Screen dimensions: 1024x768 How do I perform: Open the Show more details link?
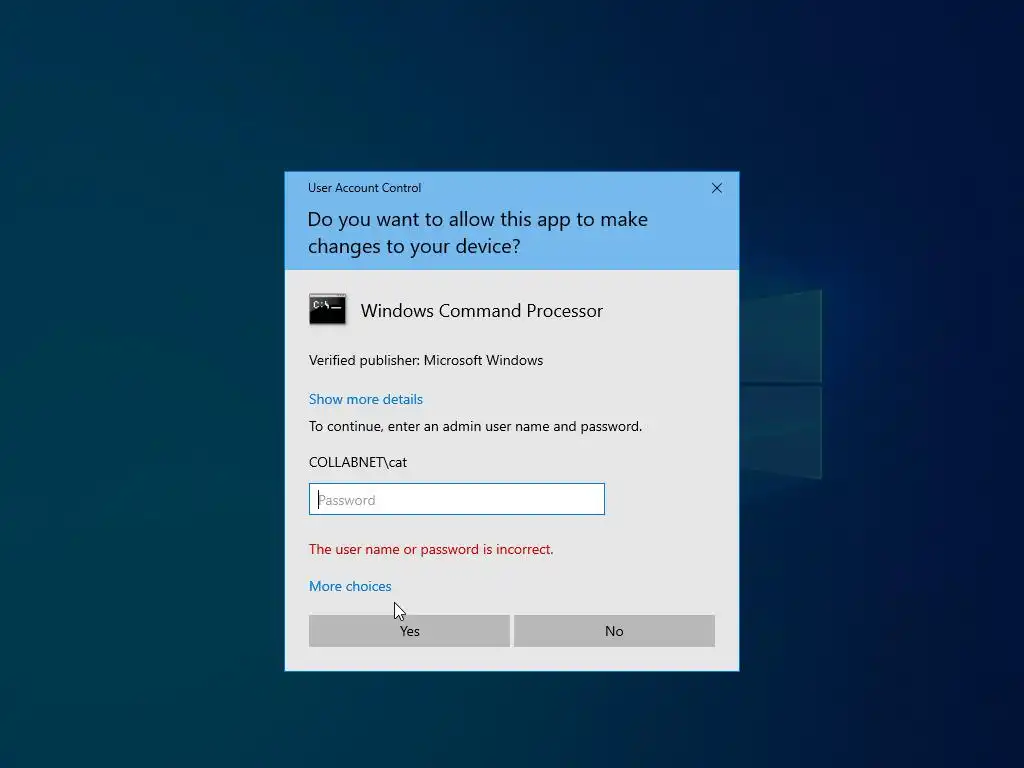366,399
